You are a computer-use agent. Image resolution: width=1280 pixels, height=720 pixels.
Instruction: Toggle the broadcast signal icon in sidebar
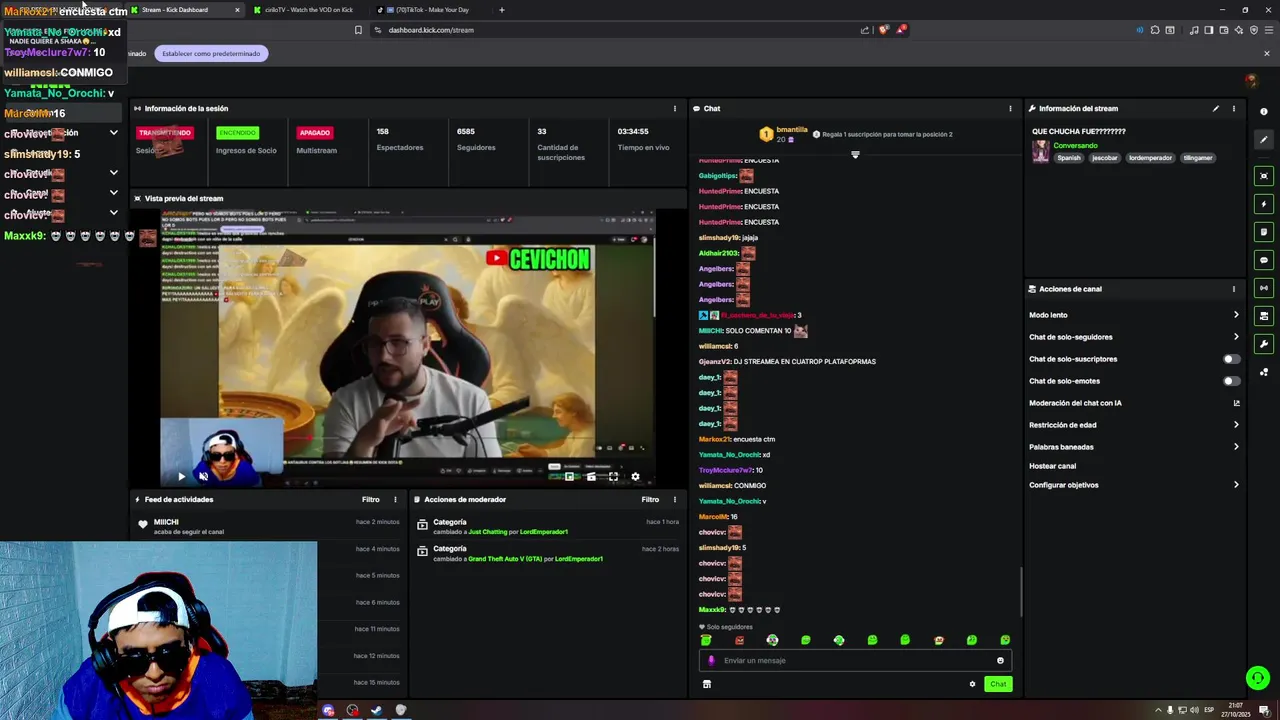click(x=1264, y=288)
